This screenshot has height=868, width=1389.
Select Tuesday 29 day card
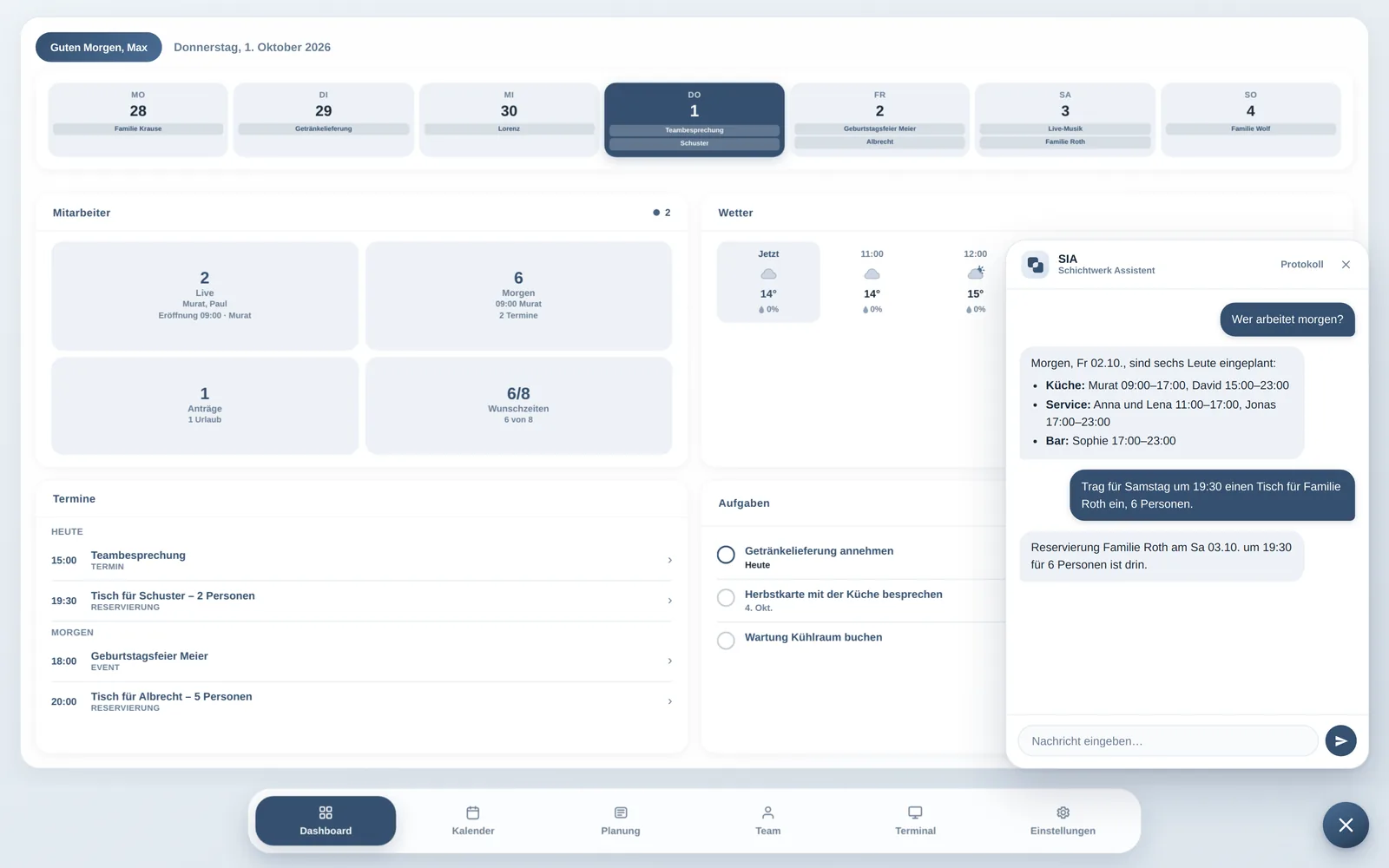coord(323,120)
